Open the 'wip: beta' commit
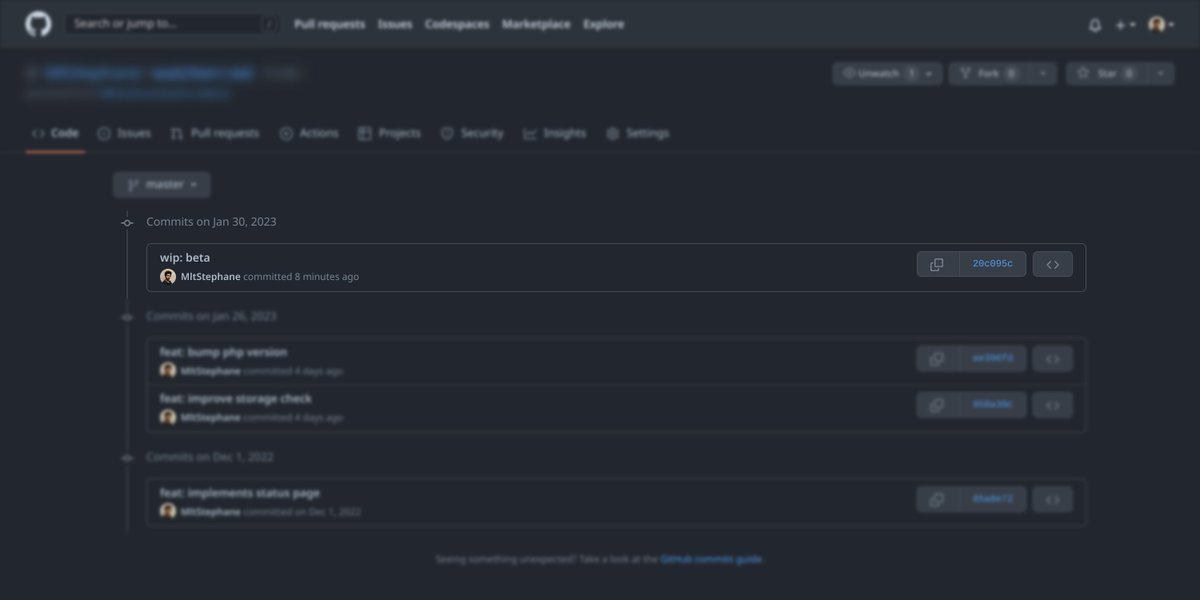1200x600 pixels. (185, 258)
